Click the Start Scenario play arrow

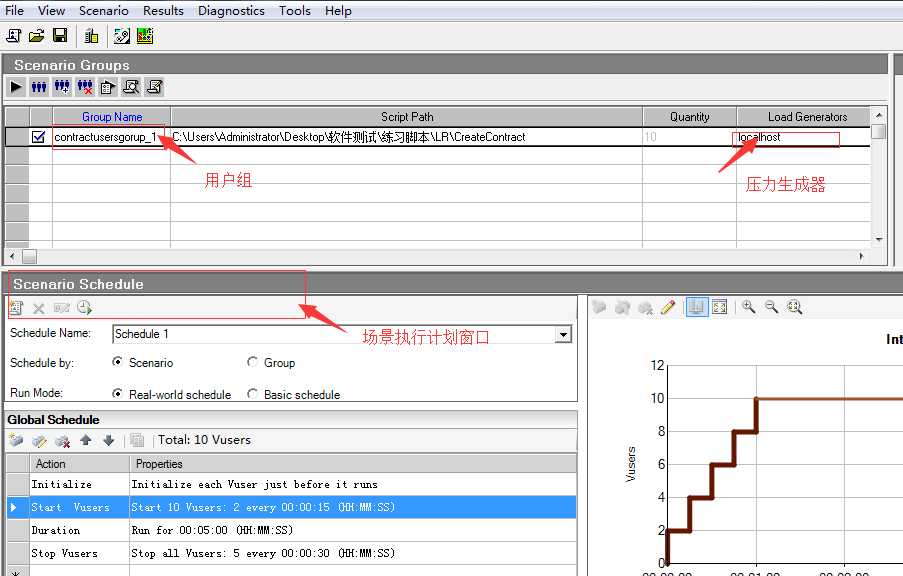(x=16, y=87)
